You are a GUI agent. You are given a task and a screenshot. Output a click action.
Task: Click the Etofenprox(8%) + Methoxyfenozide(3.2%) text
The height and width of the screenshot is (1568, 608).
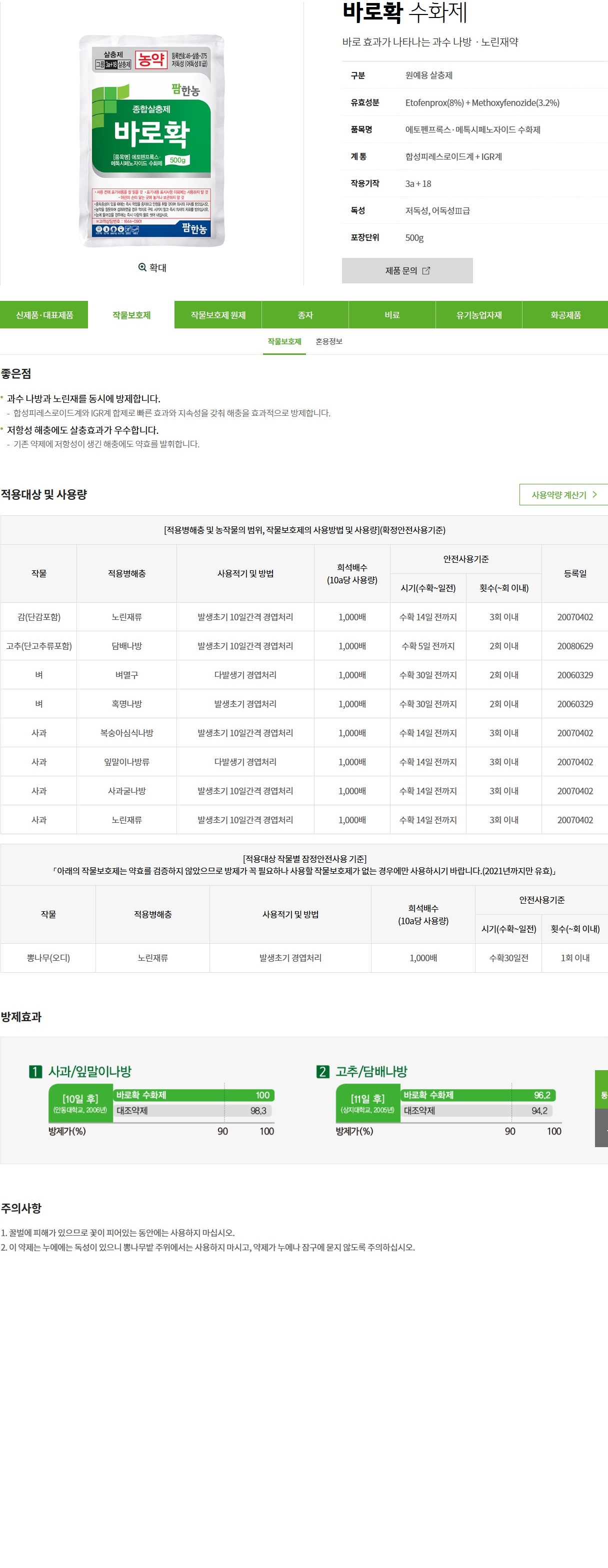[x=482, y=103]
